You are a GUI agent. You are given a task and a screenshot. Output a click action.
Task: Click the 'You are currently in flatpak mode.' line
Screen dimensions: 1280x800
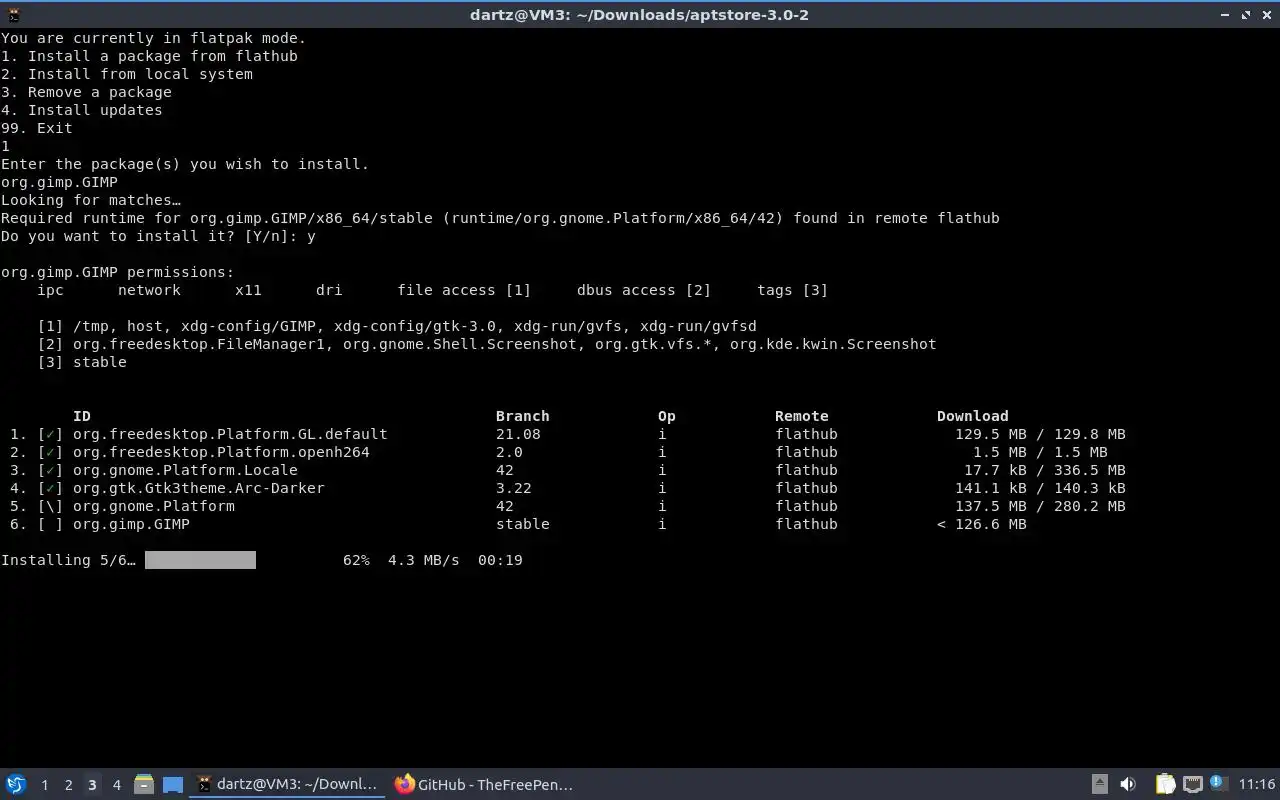154,38
